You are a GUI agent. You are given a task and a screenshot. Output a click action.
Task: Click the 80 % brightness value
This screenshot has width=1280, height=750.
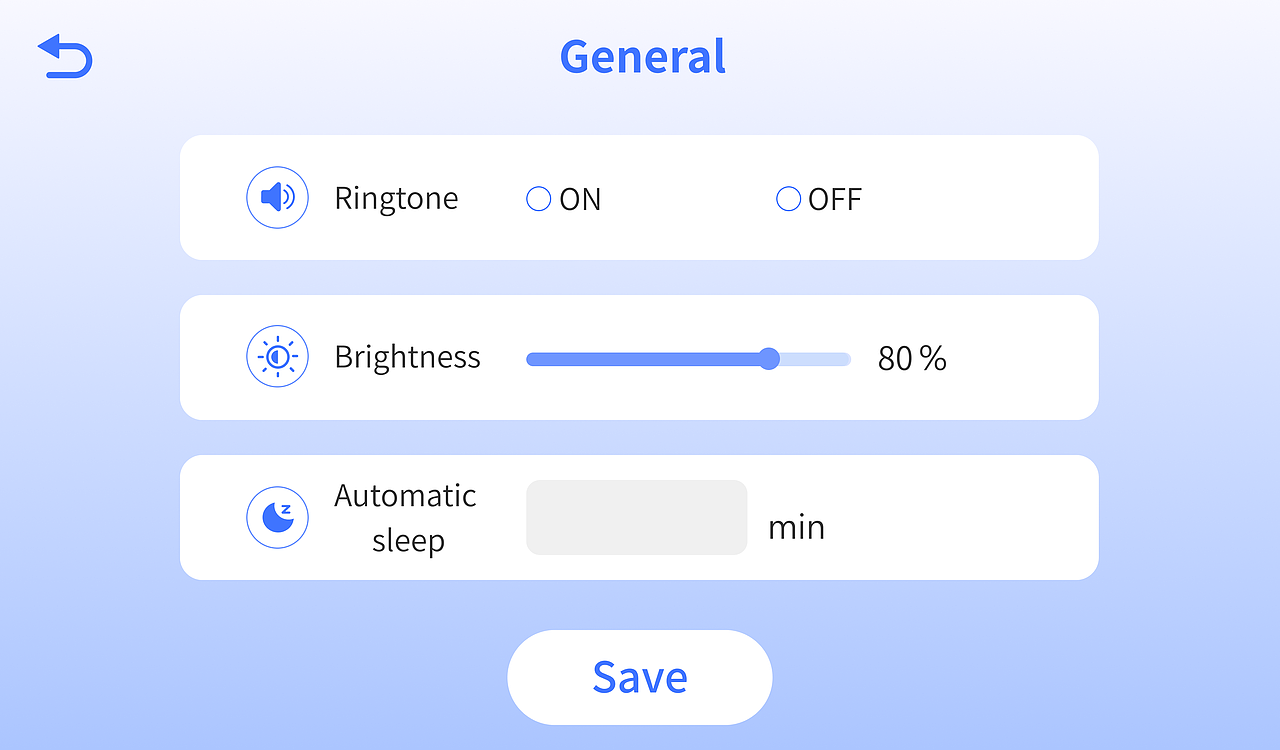point(912,358)
